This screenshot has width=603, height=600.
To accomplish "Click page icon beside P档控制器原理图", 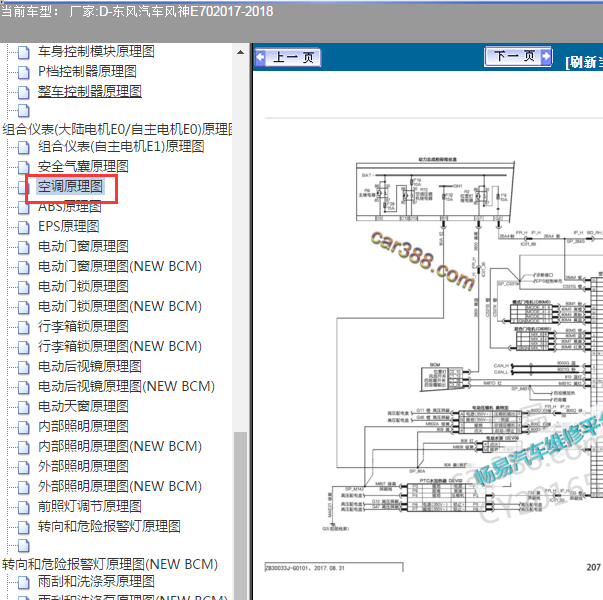I will pos(23,72).
